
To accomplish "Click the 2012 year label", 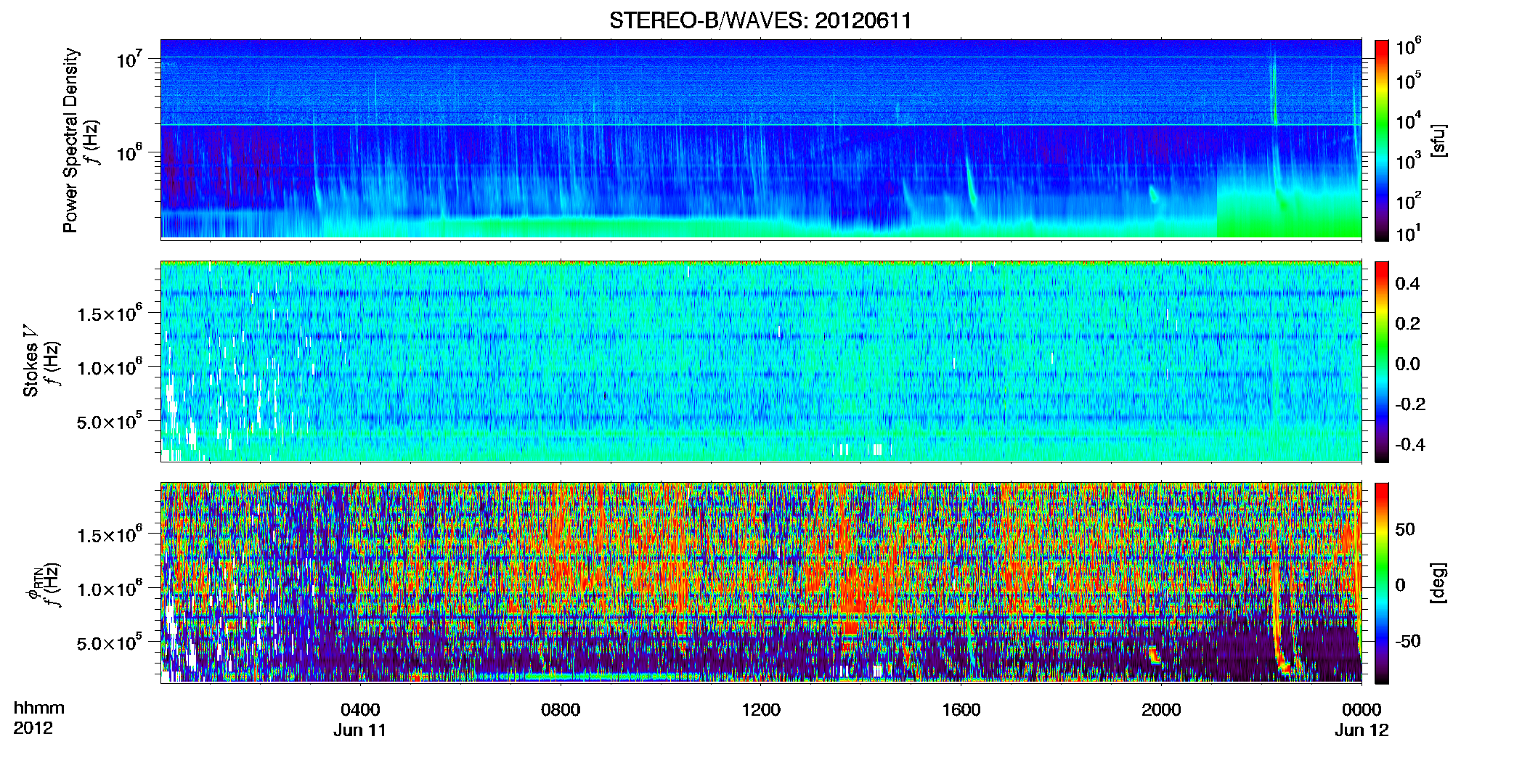I will 33,728.
